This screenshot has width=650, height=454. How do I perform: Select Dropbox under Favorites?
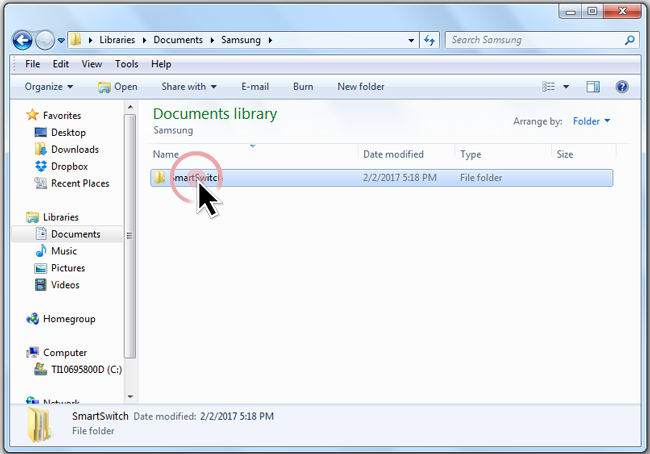[70, 166]
